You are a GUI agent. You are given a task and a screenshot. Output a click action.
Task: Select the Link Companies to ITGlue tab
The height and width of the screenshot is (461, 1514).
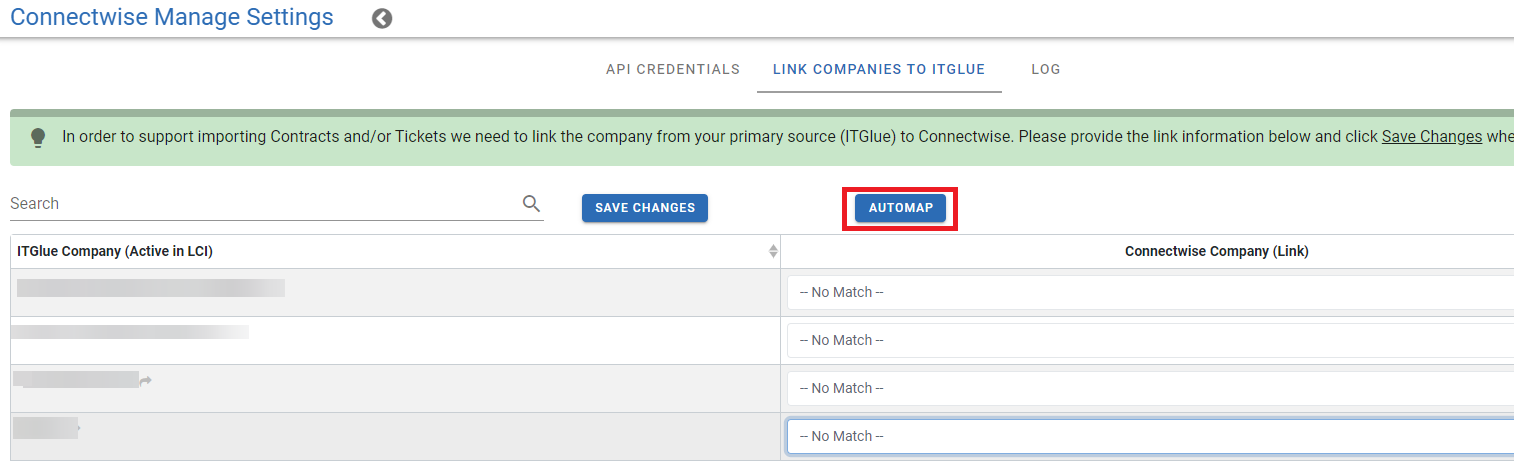tap(879, 70)
